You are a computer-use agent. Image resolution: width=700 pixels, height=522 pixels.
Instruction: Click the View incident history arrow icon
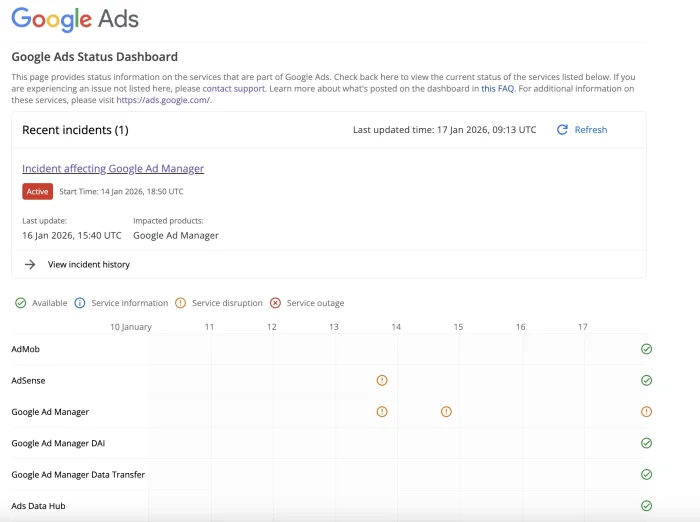[x=30, y=264]
